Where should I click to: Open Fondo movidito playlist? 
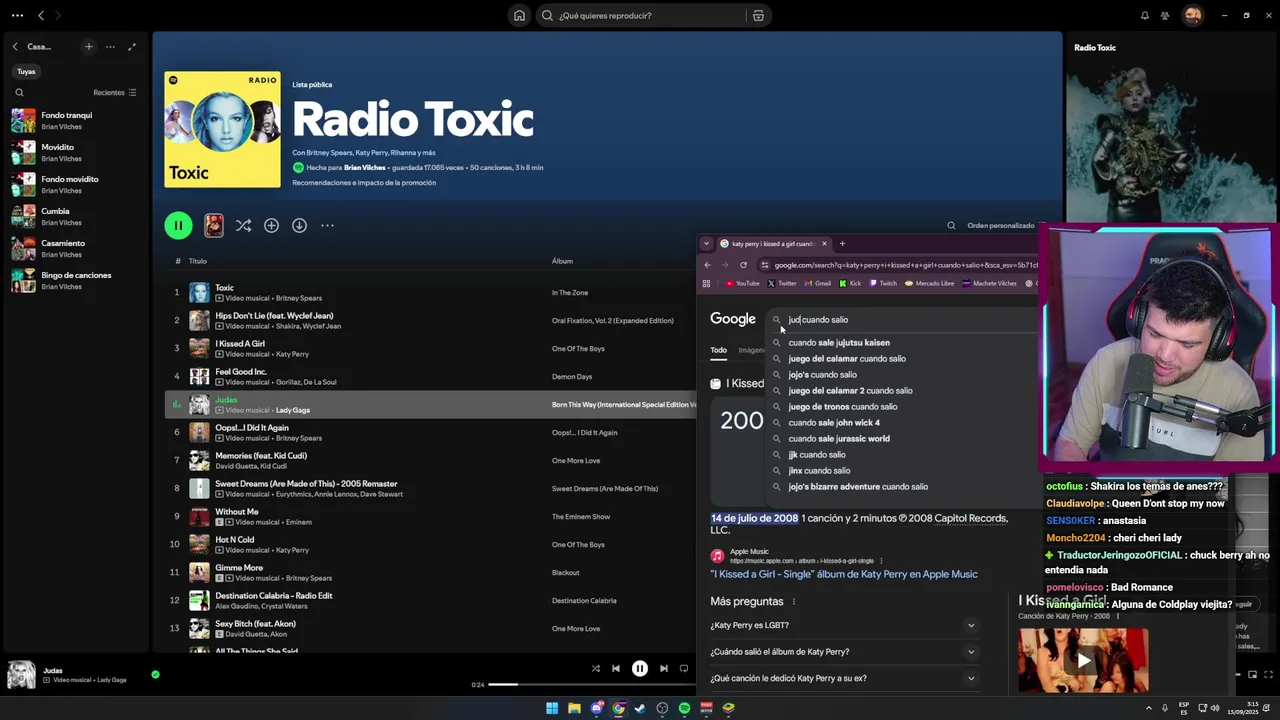75,184
